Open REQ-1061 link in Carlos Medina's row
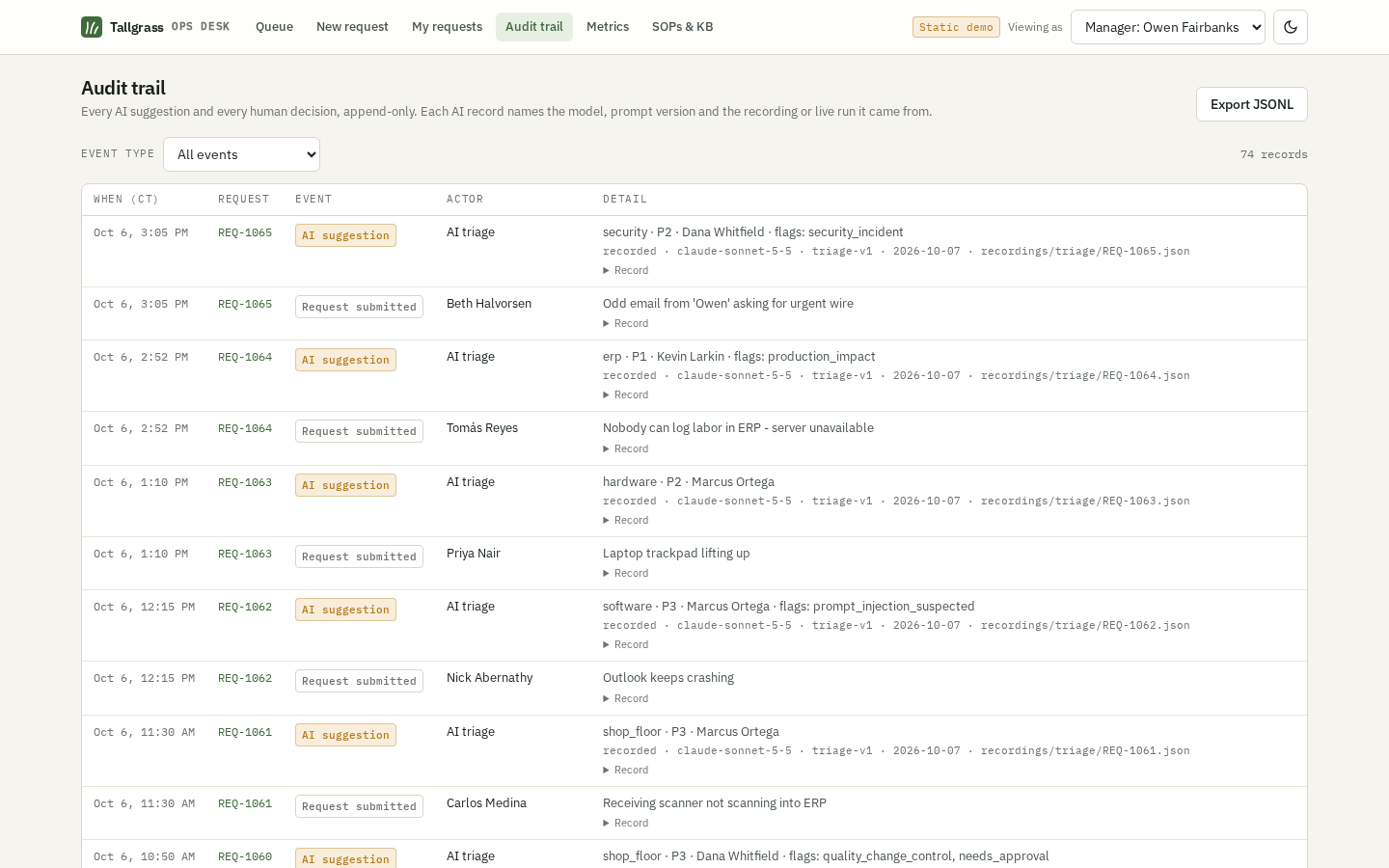This screenshot has height=868, width=1389. 245,803
